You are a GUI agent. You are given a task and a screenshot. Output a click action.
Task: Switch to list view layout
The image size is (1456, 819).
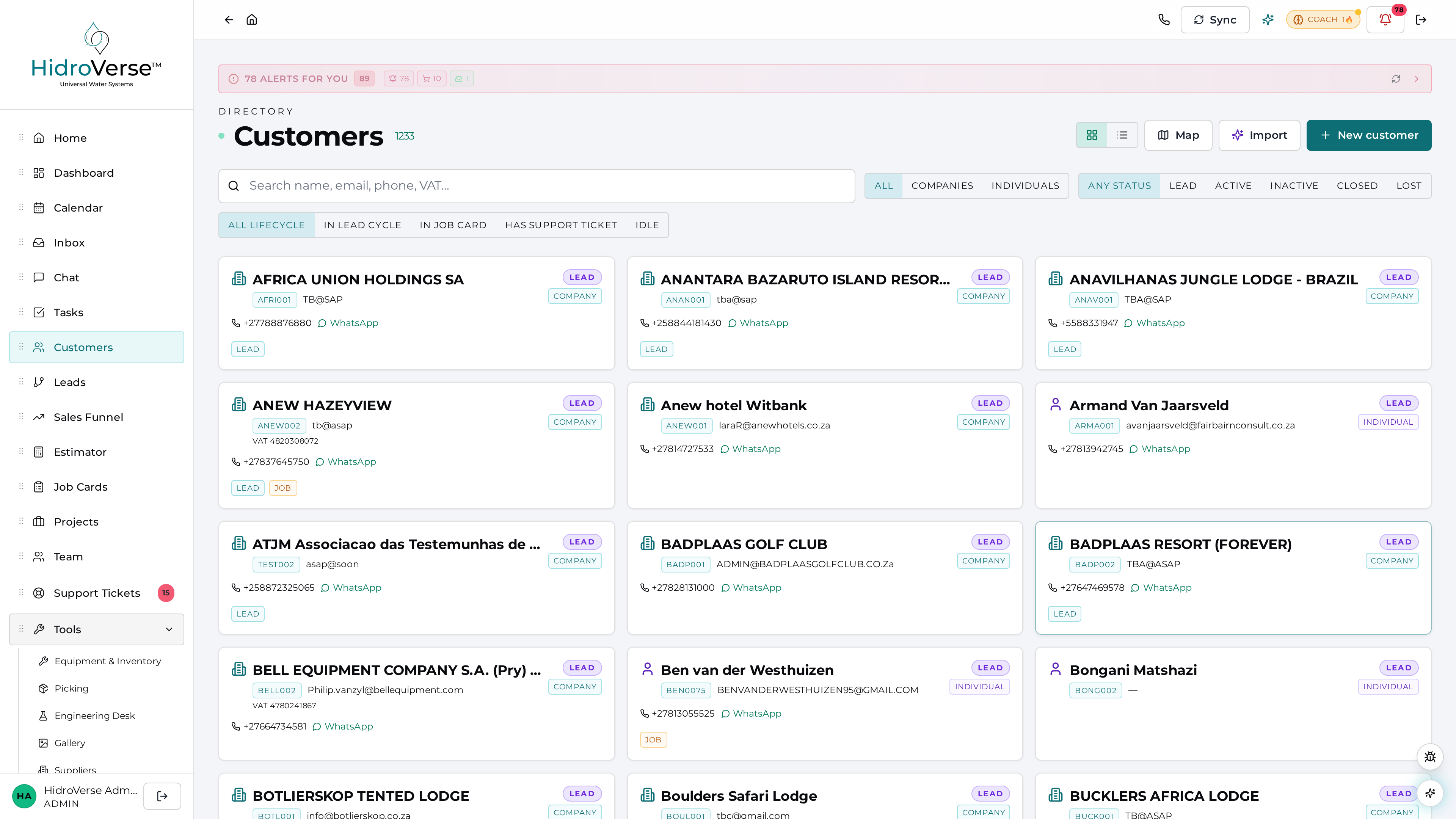click(x=1122, y=135)
